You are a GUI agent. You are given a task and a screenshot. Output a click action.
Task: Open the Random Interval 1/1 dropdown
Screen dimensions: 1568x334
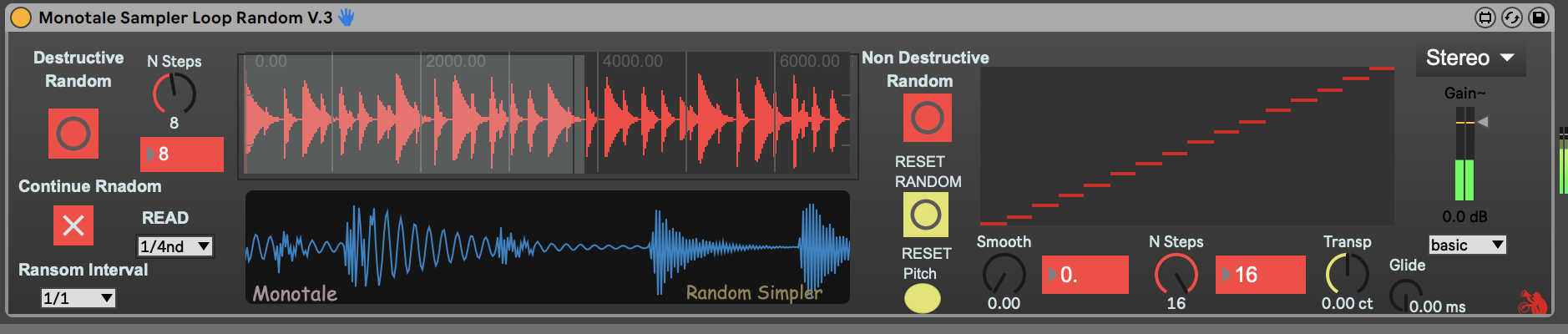78,298
